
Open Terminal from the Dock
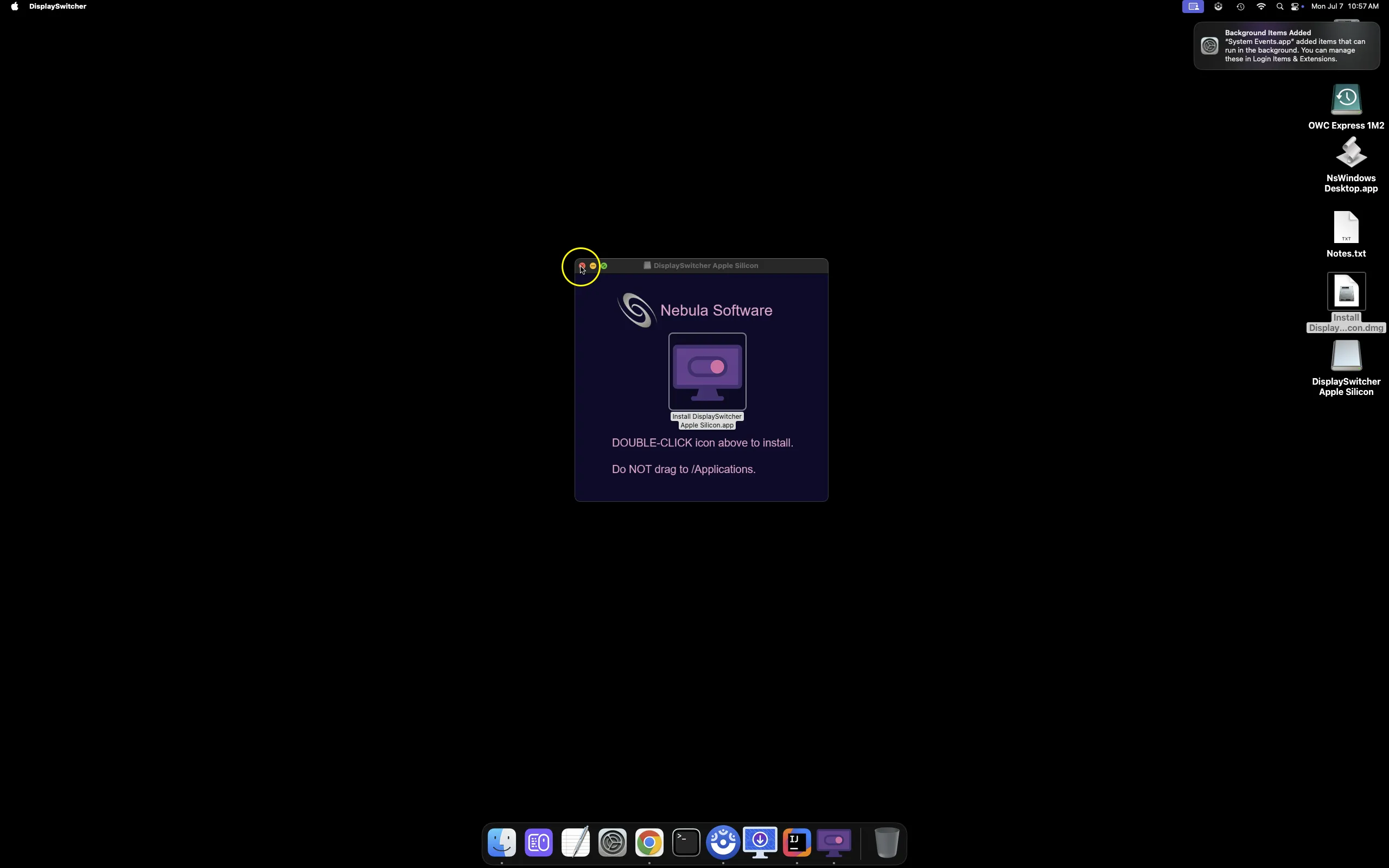[x=686, y=843]
